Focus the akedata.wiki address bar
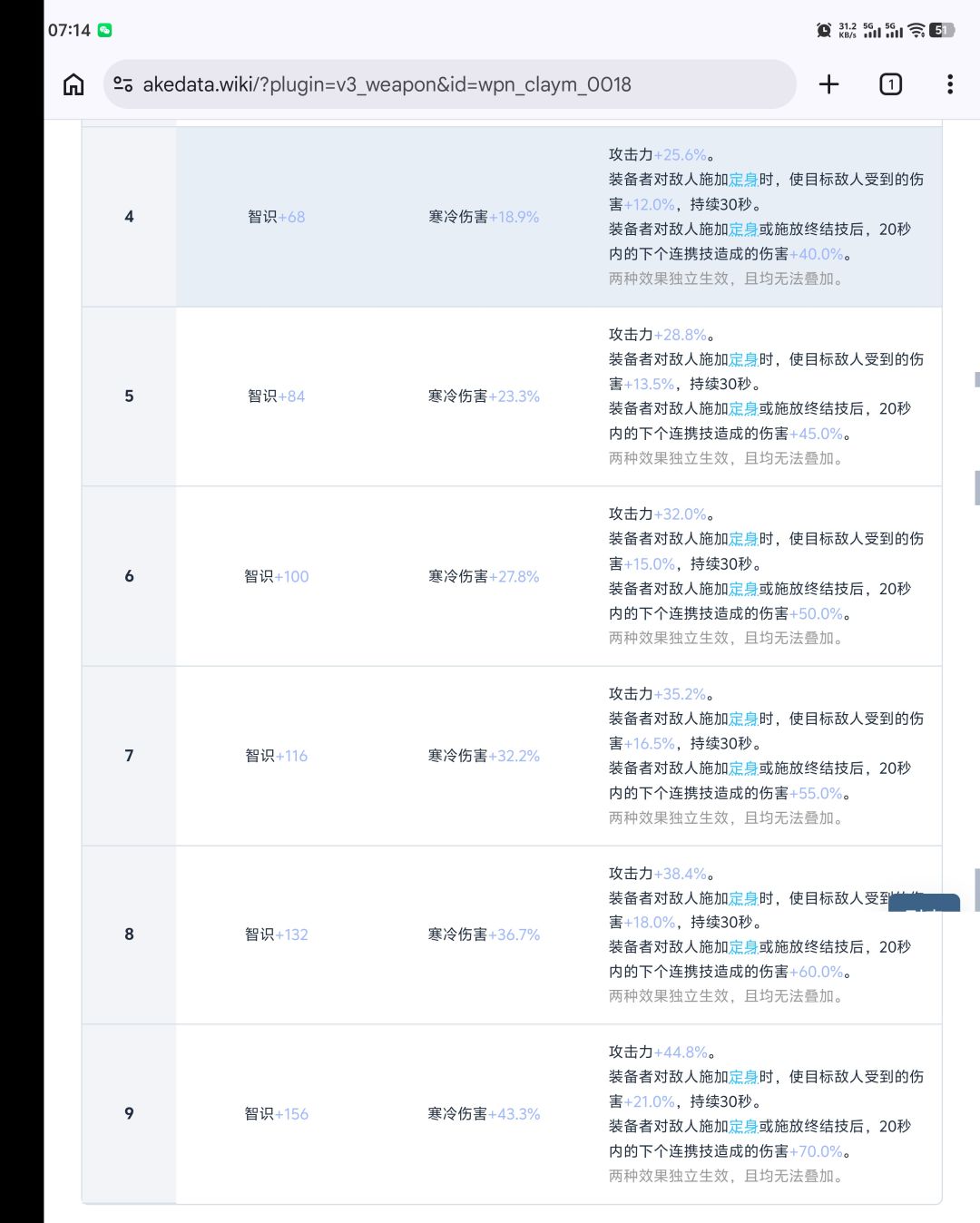This screenshot has width=980, height=1223. point(450,84)
